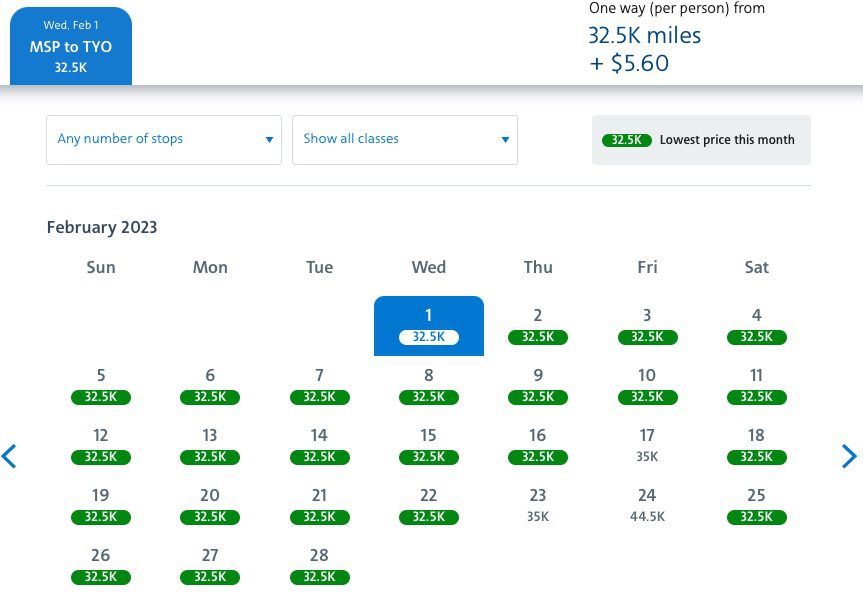Click the + $5.60 fare text
Screen dimensions: 863x595
[625, 62]
